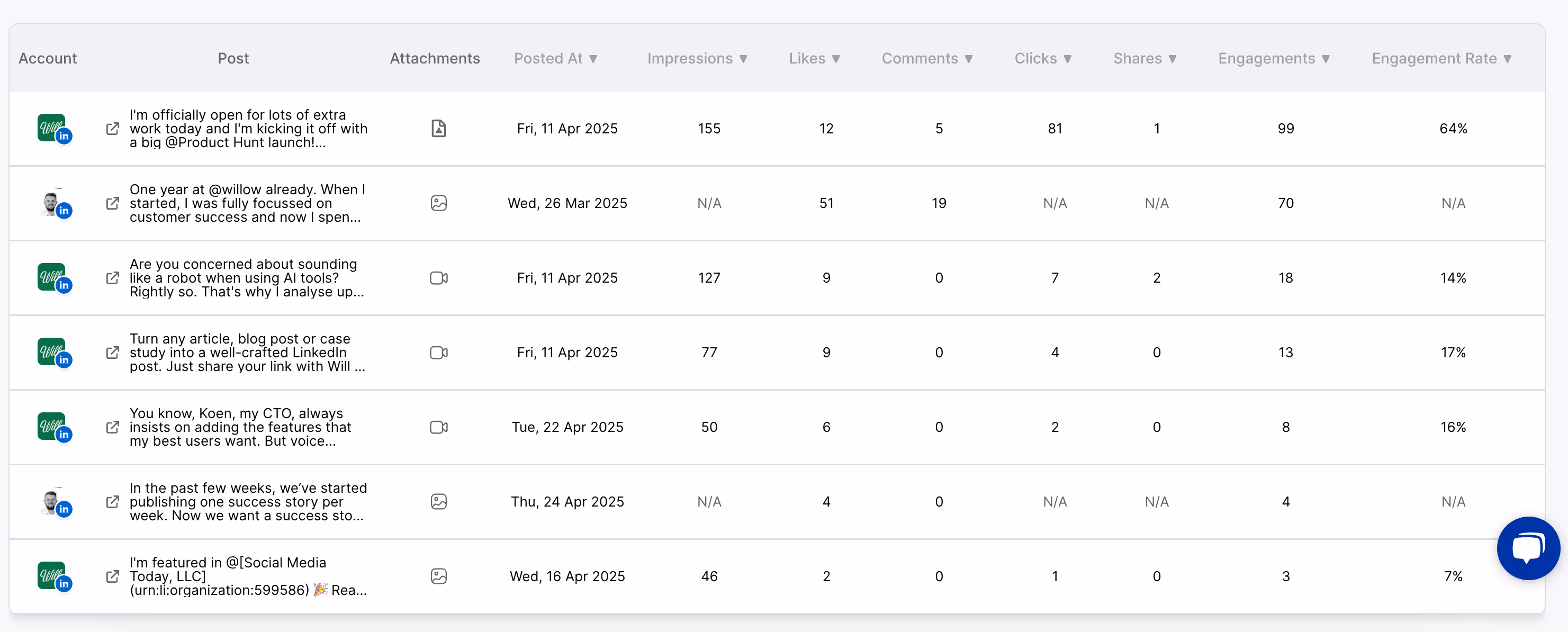Click engagement rate value 64%
Image resolution: width=1568 pixels, height=632 pixels.
pyautogui.click(x=1453, y=129)
